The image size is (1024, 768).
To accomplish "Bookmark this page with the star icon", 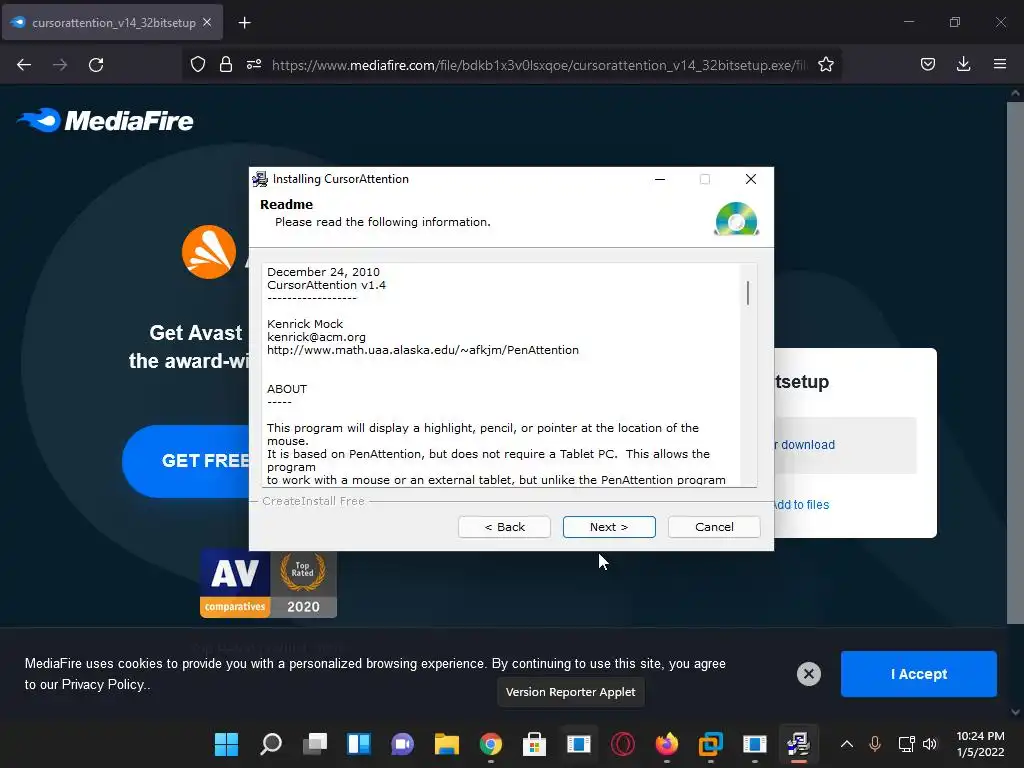I will click(x=825, y=65).
